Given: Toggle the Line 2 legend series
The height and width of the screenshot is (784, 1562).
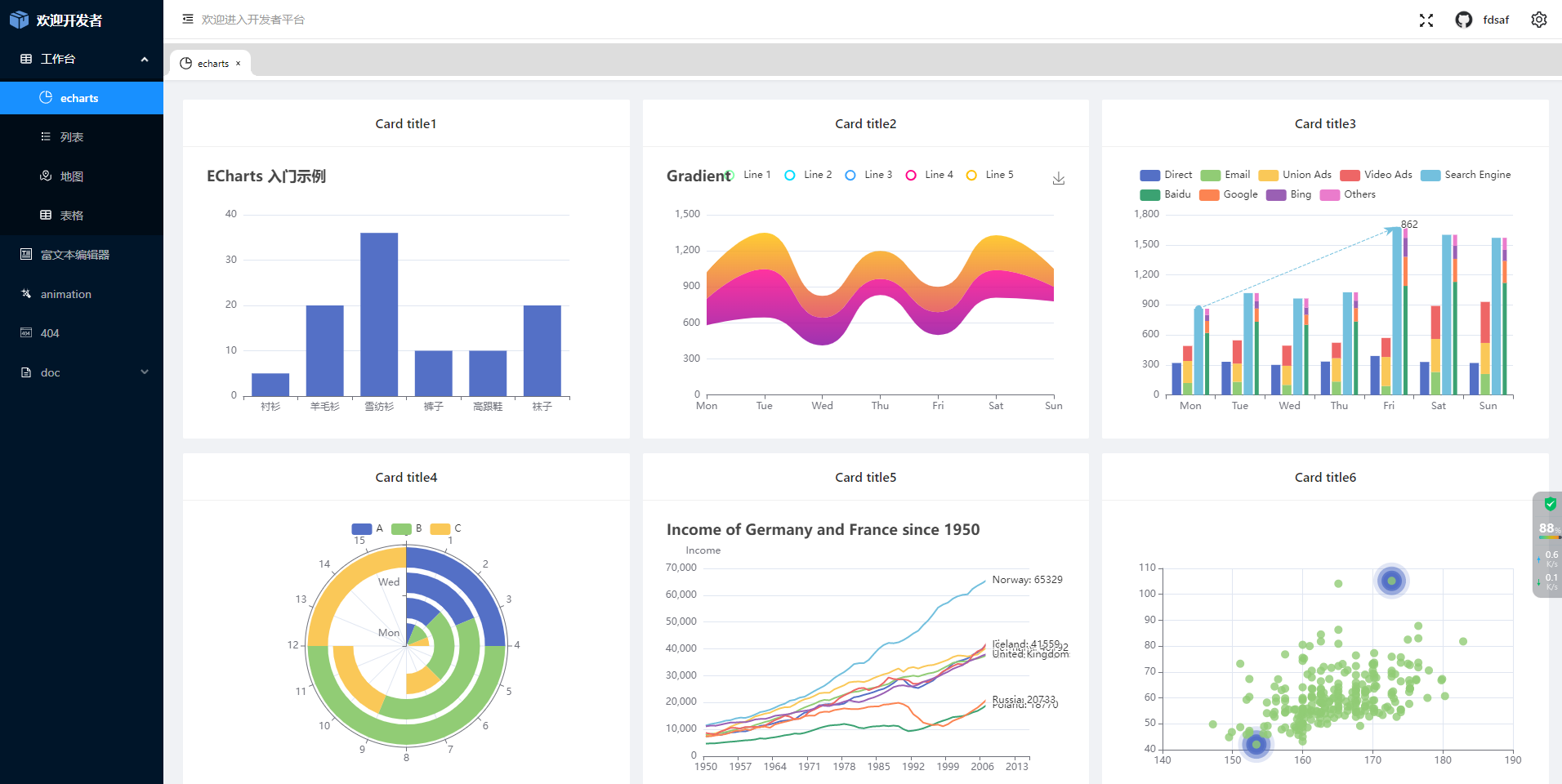Looking at the screenshot, I should tap(808, 175).
